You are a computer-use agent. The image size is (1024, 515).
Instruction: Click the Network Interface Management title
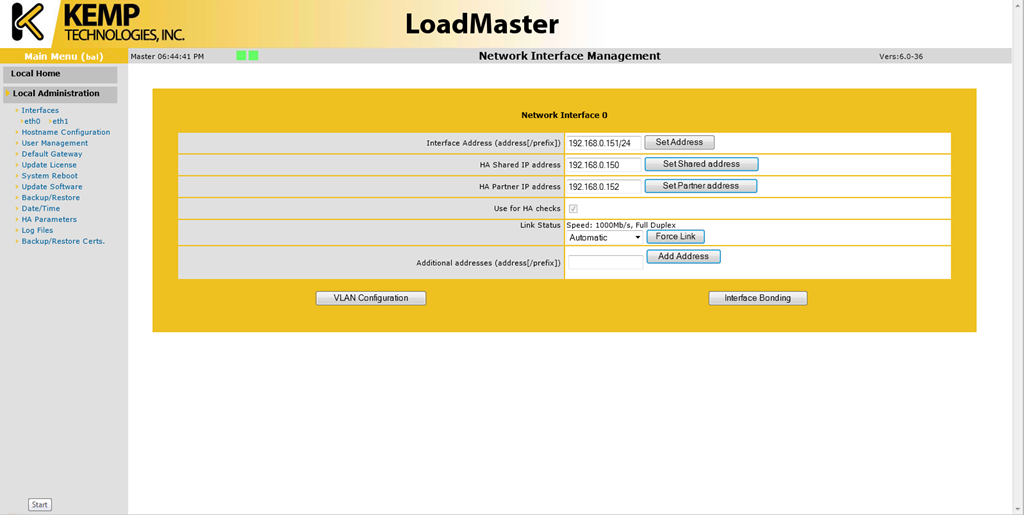tap(569, 56)
